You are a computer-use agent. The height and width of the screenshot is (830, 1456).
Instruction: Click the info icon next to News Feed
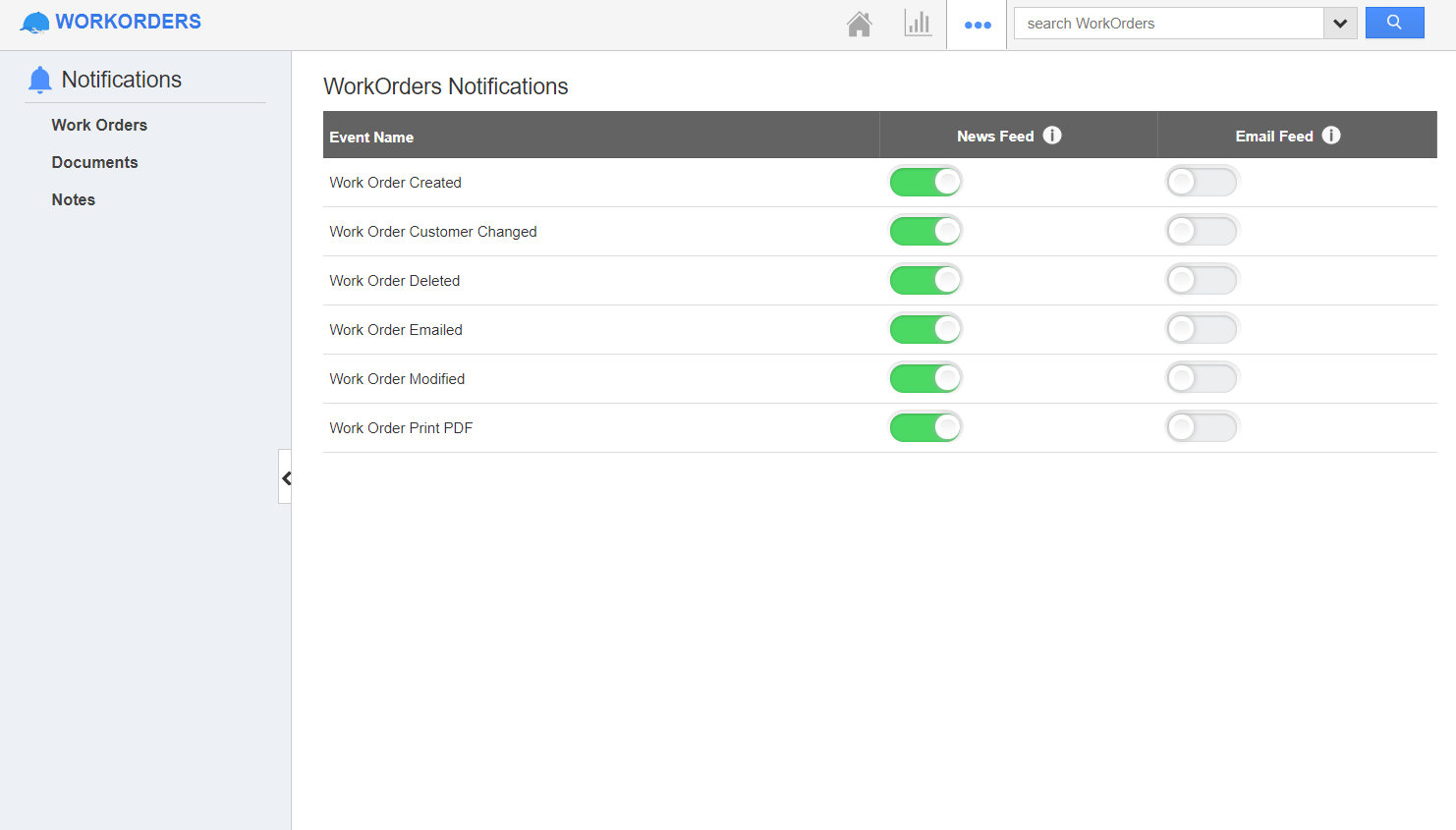pyautogui.click(x=1052, y=135)
